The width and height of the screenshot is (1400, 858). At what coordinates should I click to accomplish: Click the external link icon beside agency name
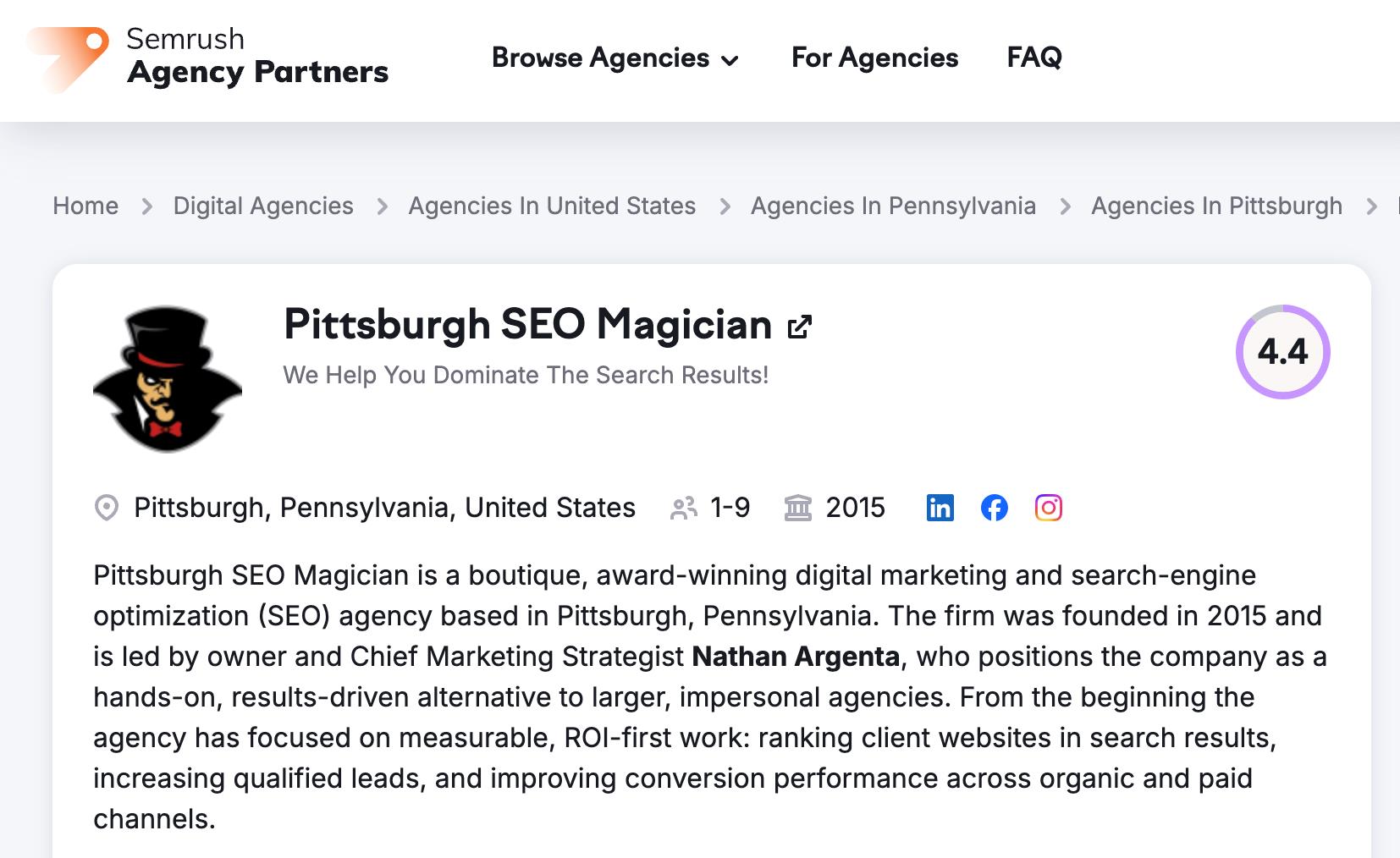[x=800, y=327]
